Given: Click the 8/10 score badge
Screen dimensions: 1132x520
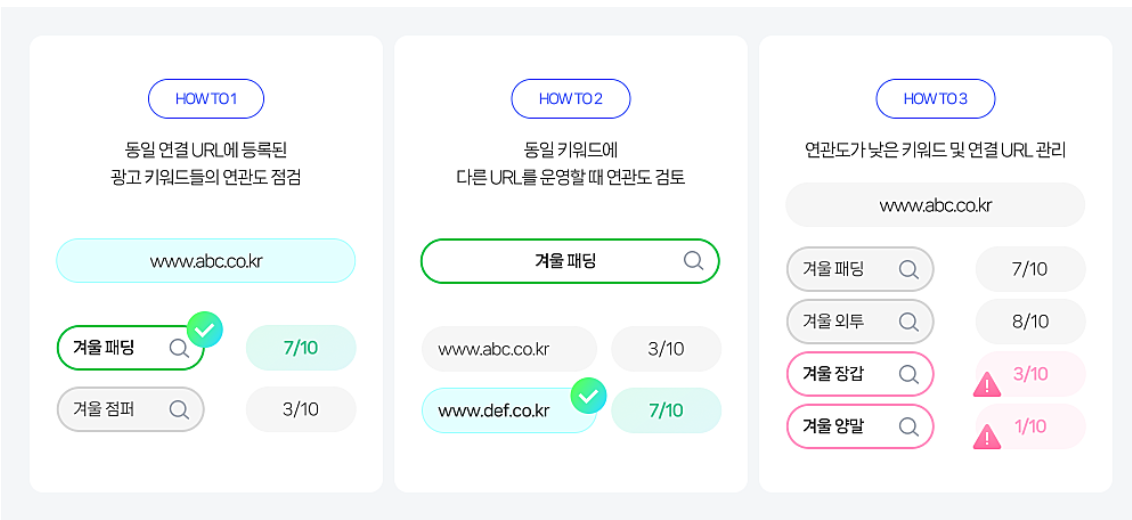Looking at the screenshot, I should coord(1030,321).
